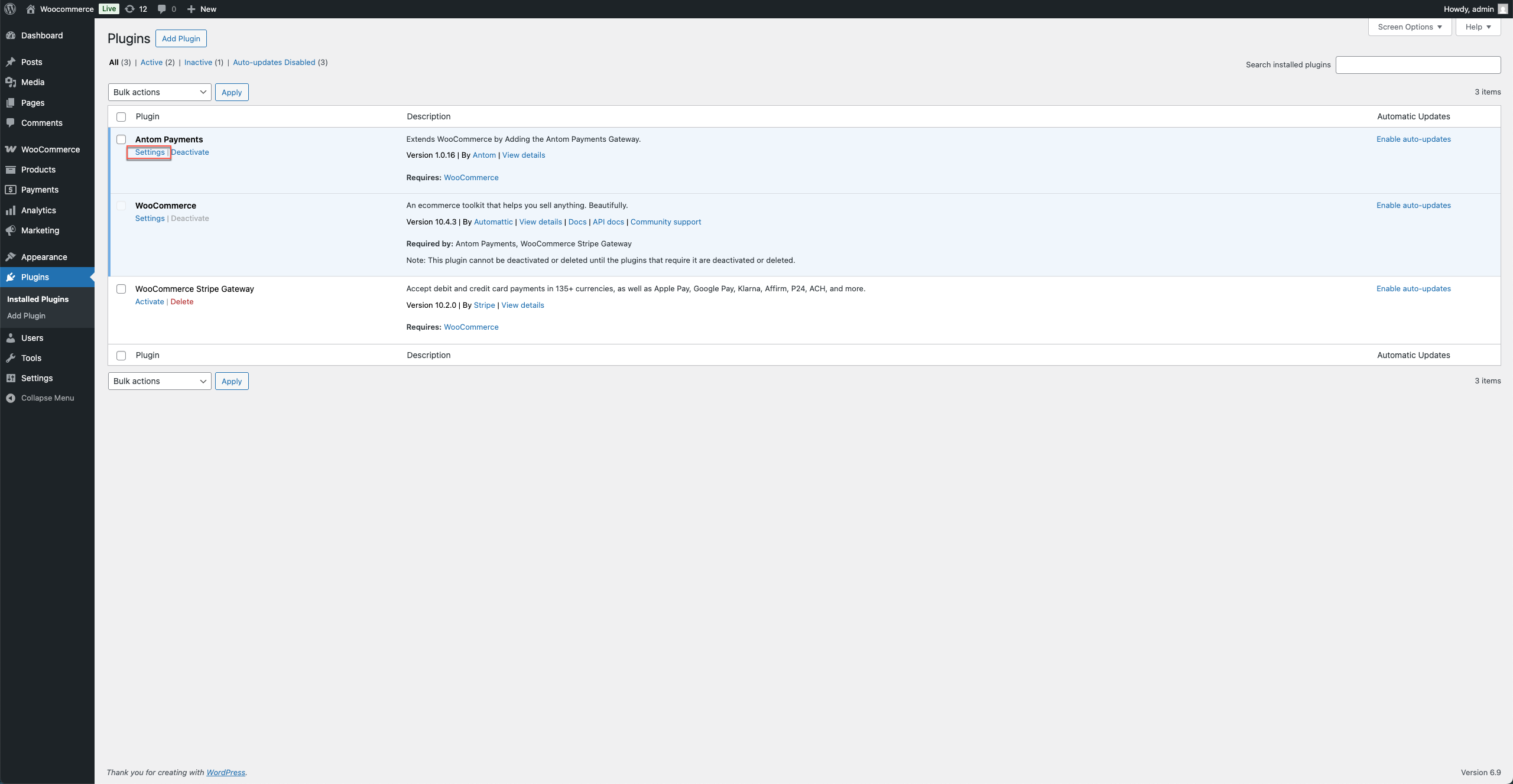The image size is (1513, 784).
Task: Open the top Bulk actions dropdown
Action: point(160,92)
